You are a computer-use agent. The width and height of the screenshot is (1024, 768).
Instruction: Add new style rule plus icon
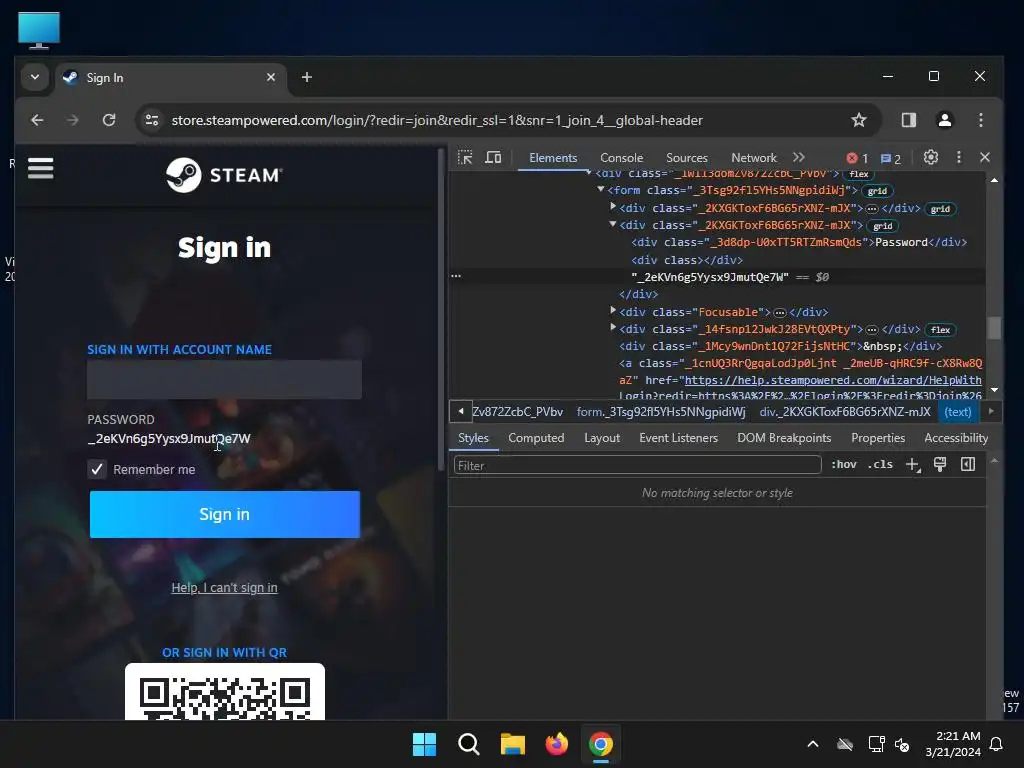(912, 464)
